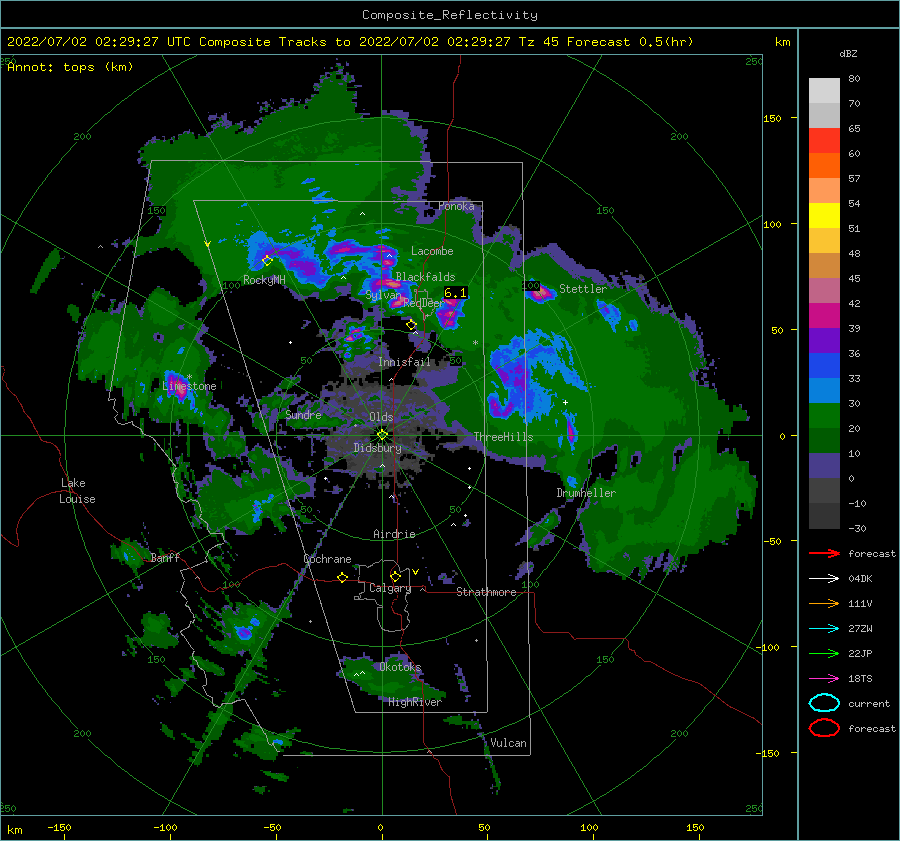Click the 18TS legend text

click(860, 679)
